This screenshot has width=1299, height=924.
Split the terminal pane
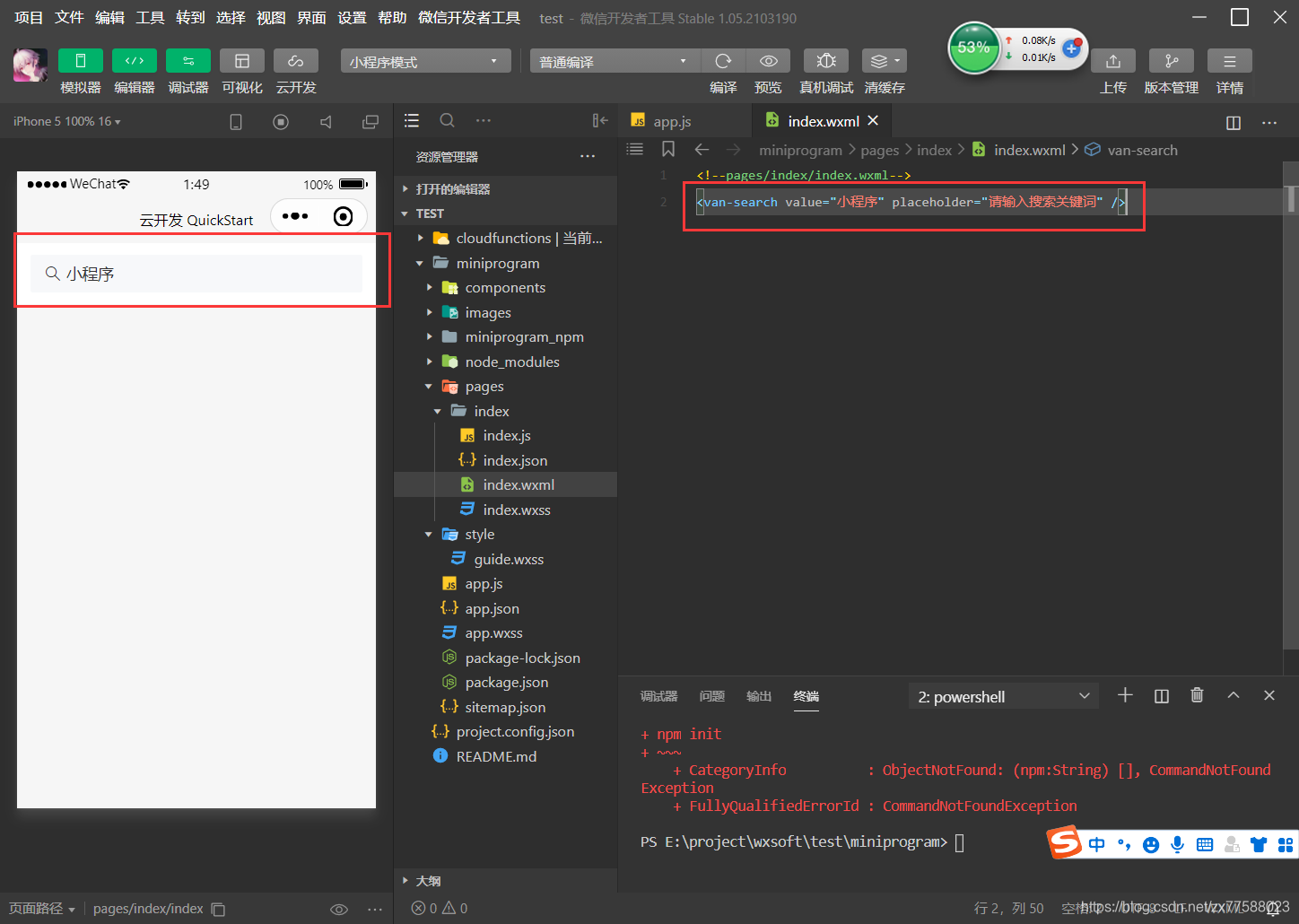(x=1162, y=696)
